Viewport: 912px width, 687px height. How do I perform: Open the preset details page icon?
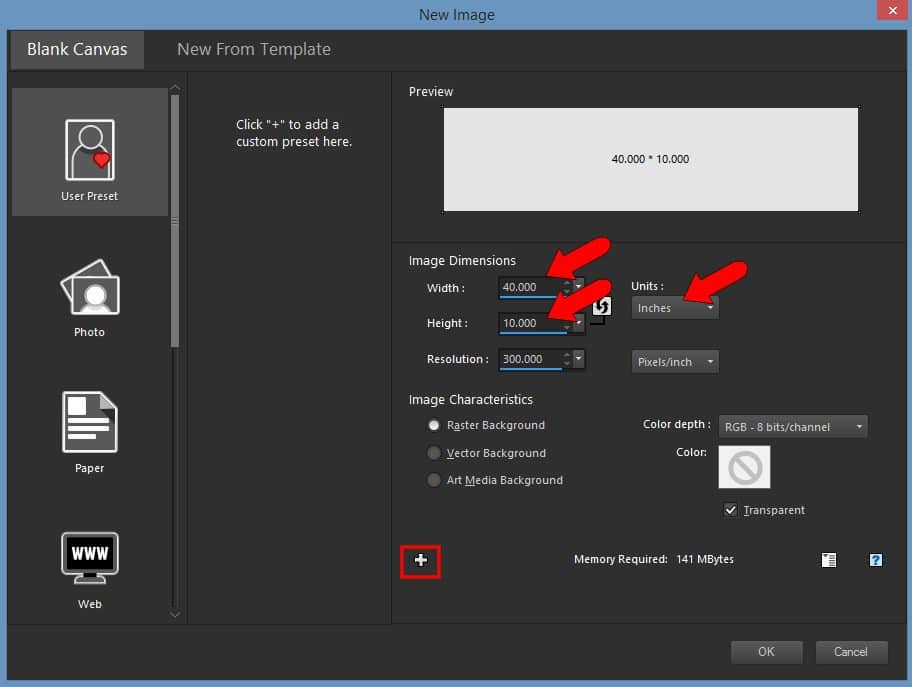click(x=829, y=560)
